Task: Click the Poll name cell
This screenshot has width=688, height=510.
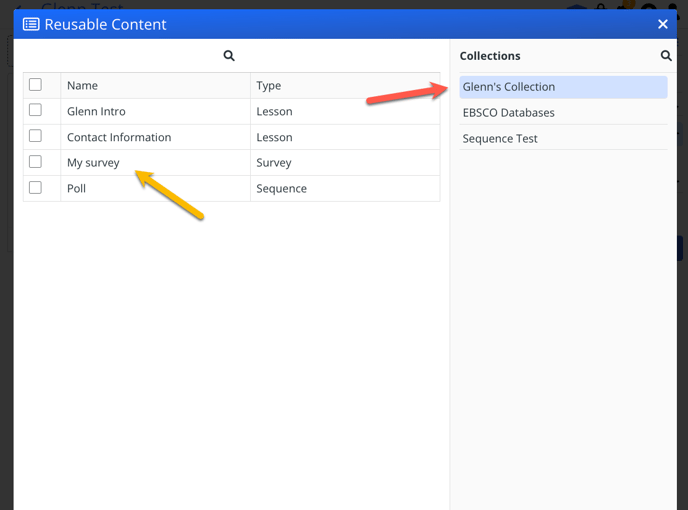Action: [155, 189]
